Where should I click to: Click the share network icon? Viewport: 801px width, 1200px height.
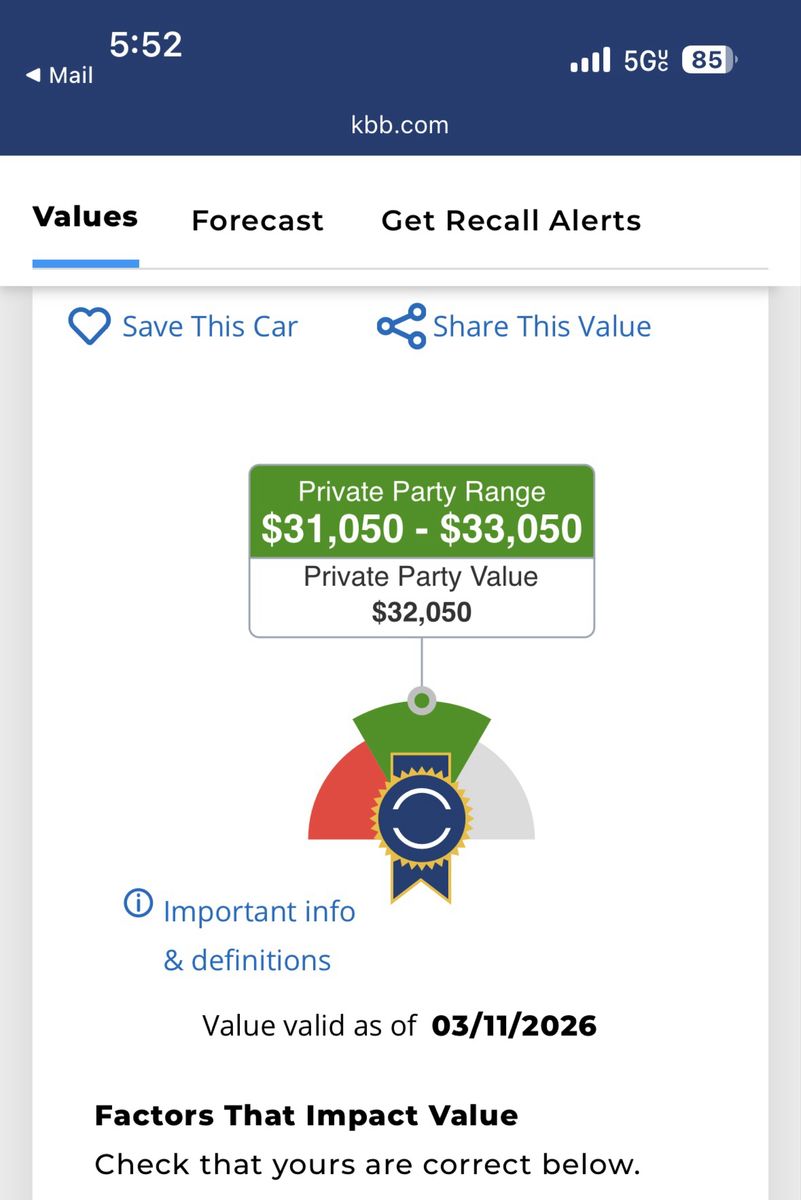tap(401, 327)
